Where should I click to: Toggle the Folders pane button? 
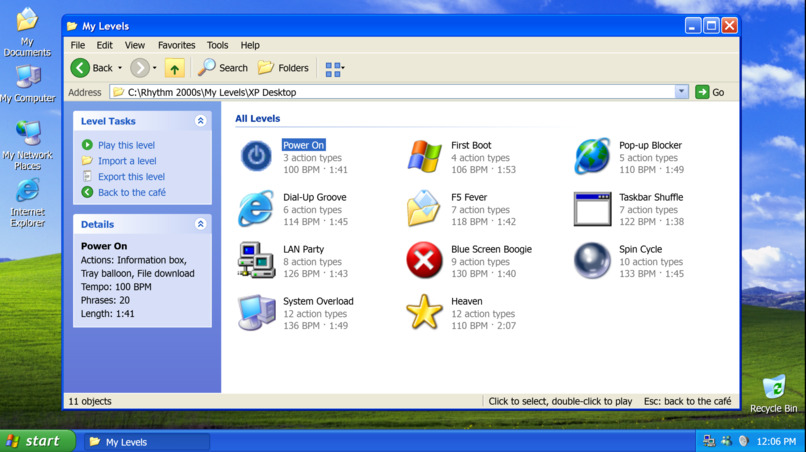coord(283,68)
